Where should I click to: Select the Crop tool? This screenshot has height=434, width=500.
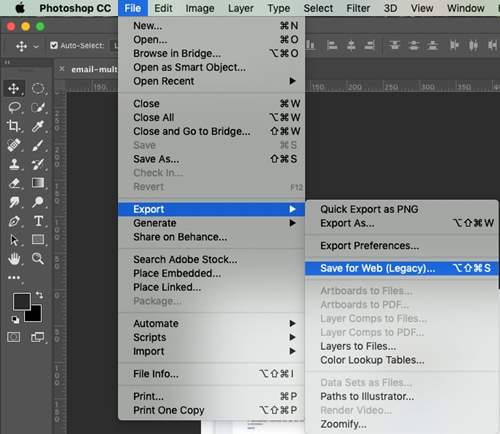(x=14, y=126)
